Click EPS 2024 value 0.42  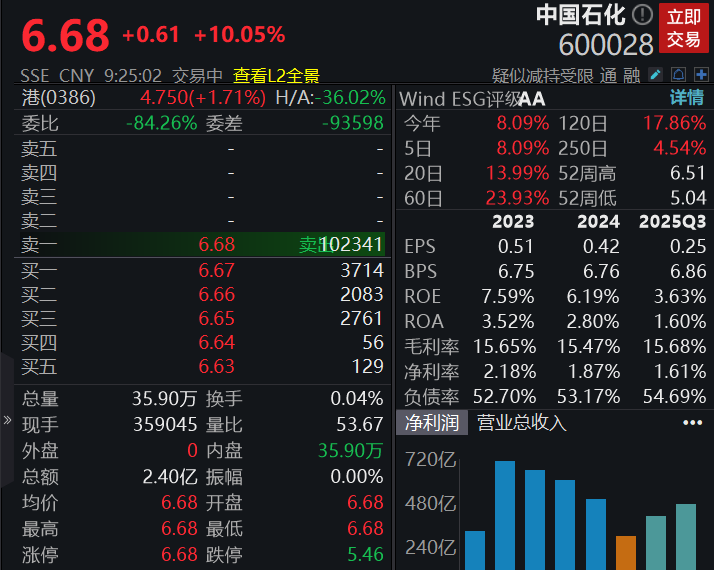tap(601, 246)
